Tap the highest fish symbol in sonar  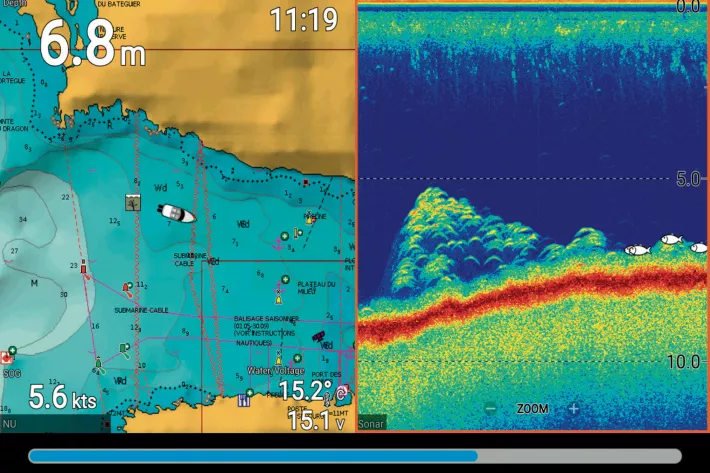(x=672, y=239)
